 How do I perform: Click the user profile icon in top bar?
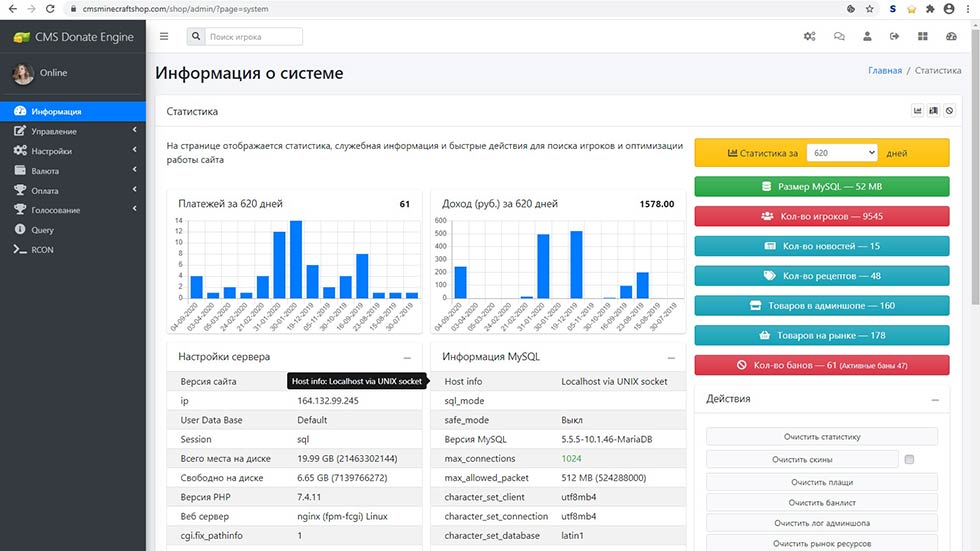[x=867, y=37]
